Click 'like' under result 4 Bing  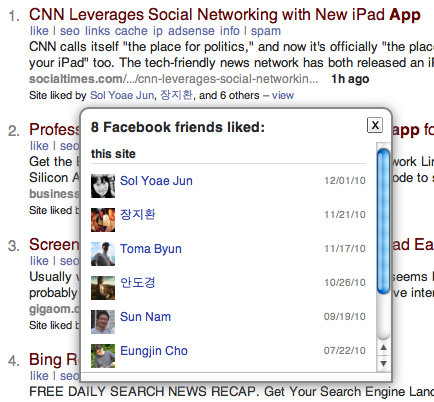pyautogui.click(x=39, y=376)
